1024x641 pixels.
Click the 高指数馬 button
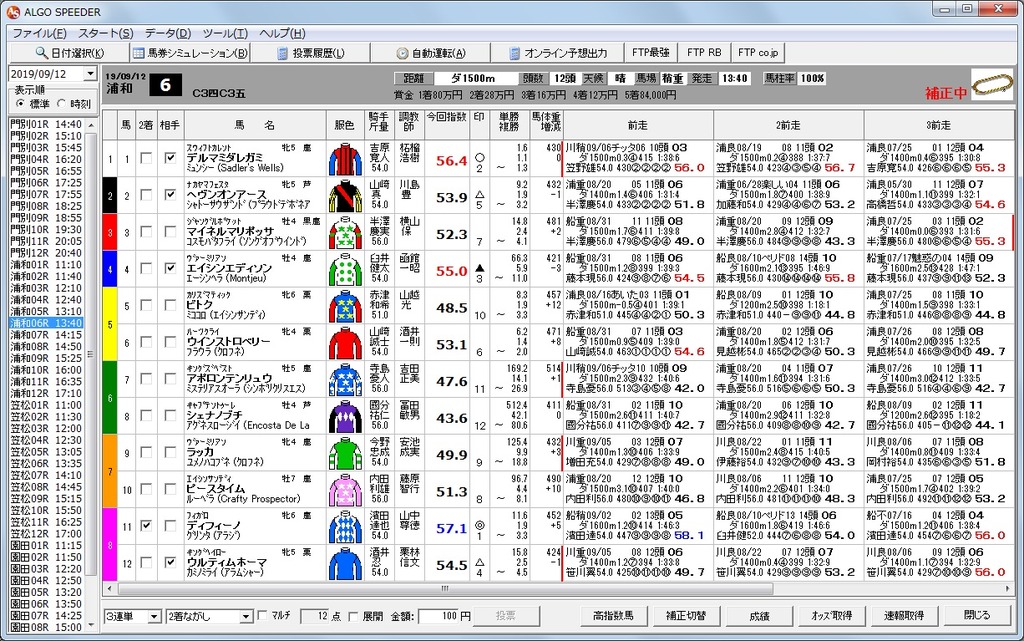[613, 616]
